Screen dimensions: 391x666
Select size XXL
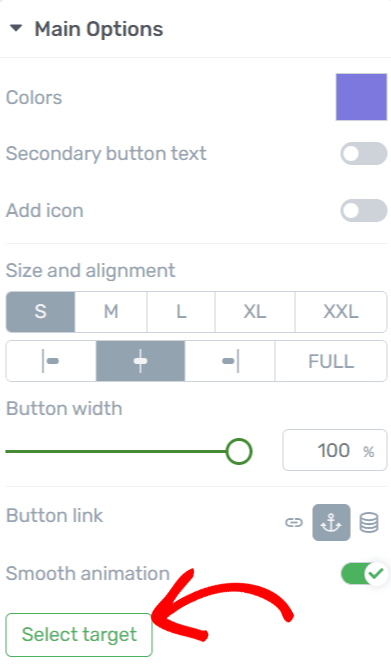tap(341, 312)
